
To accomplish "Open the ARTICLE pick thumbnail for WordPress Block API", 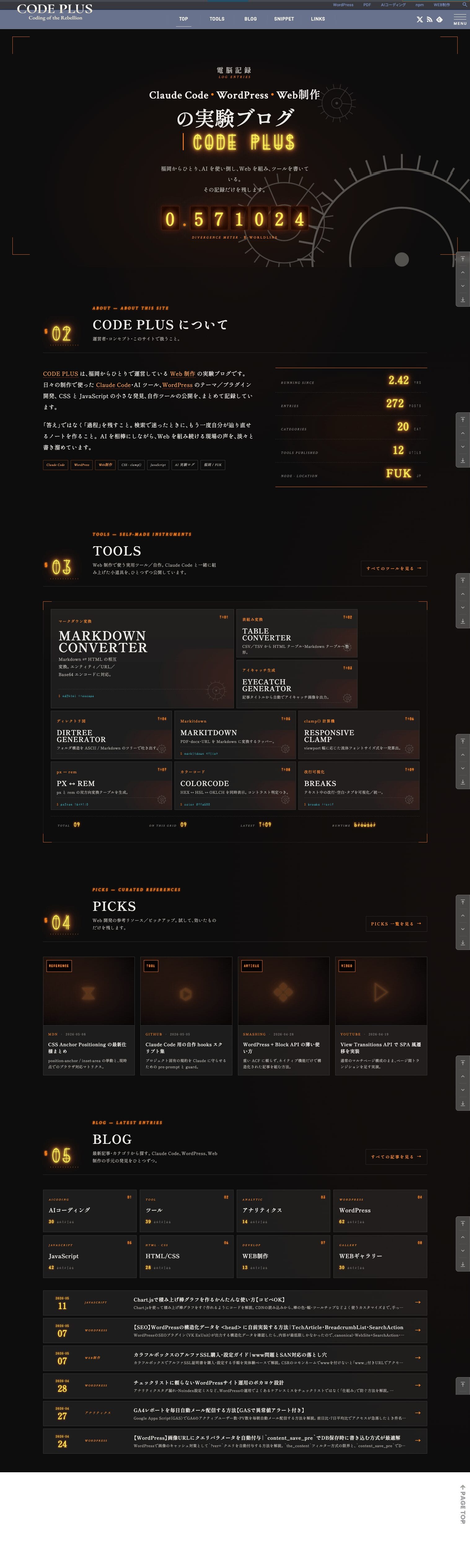I will 284,991.
